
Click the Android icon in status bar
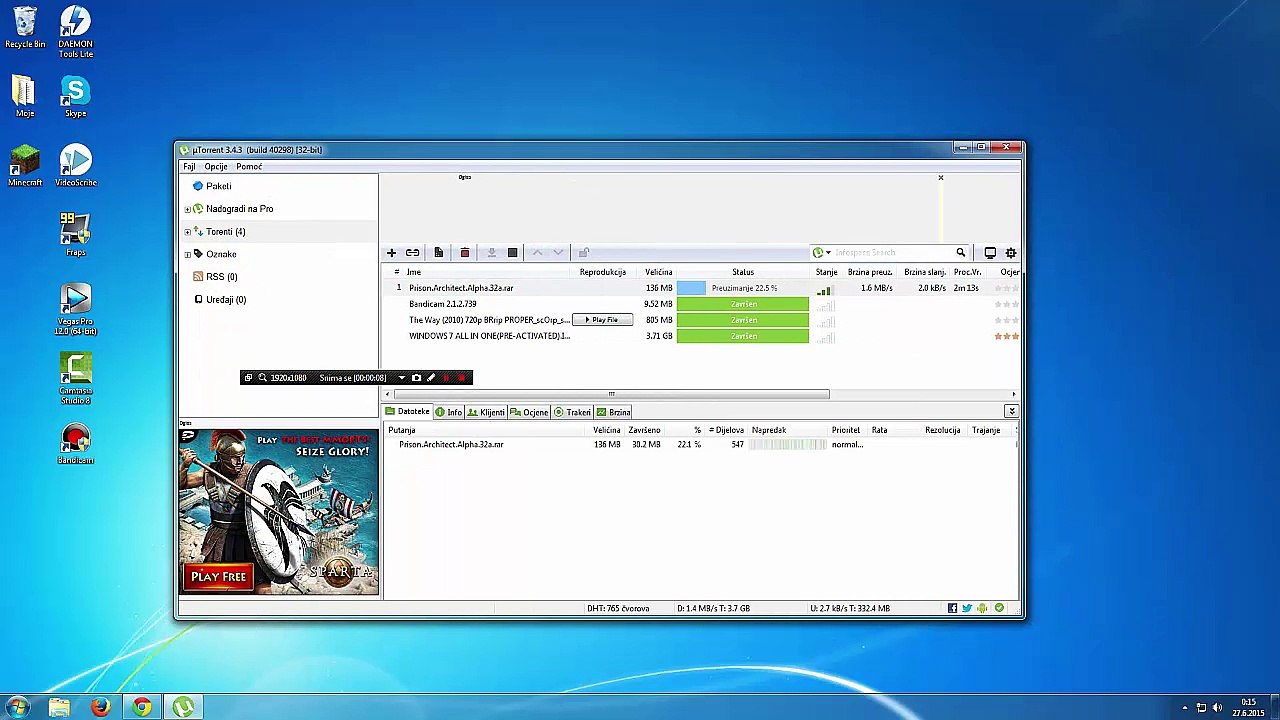(x=982, y=608)
